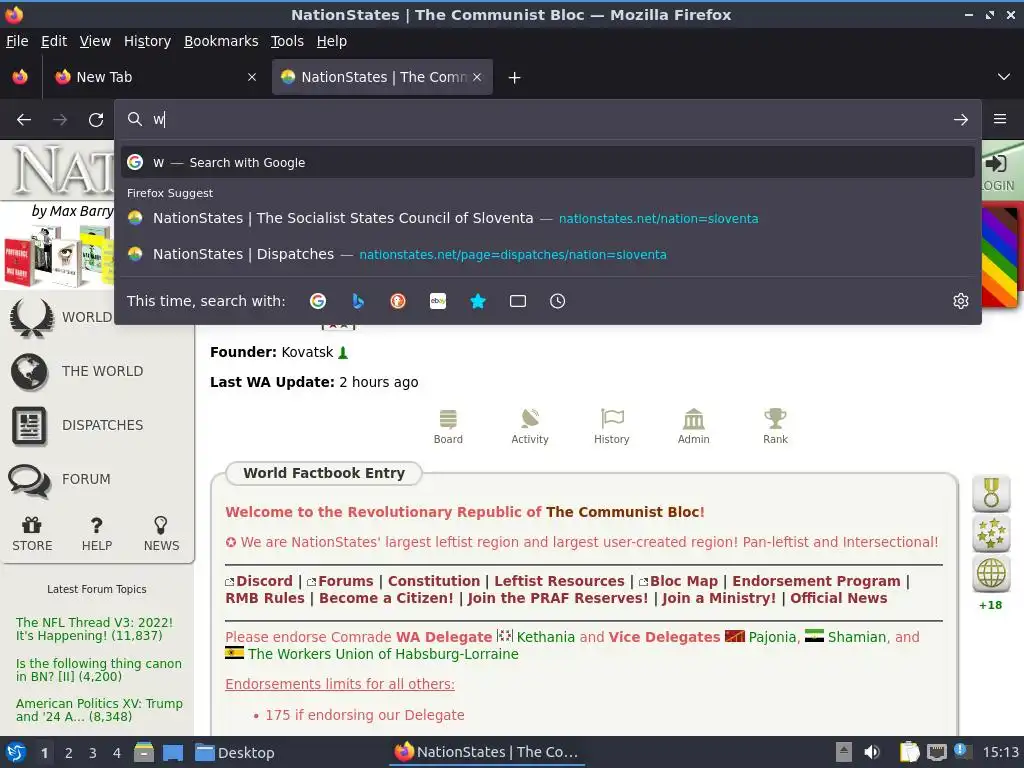This screenshot has height=768, width=1024.
Task: Open the Constitution link
Action: (x=434, y=581)
